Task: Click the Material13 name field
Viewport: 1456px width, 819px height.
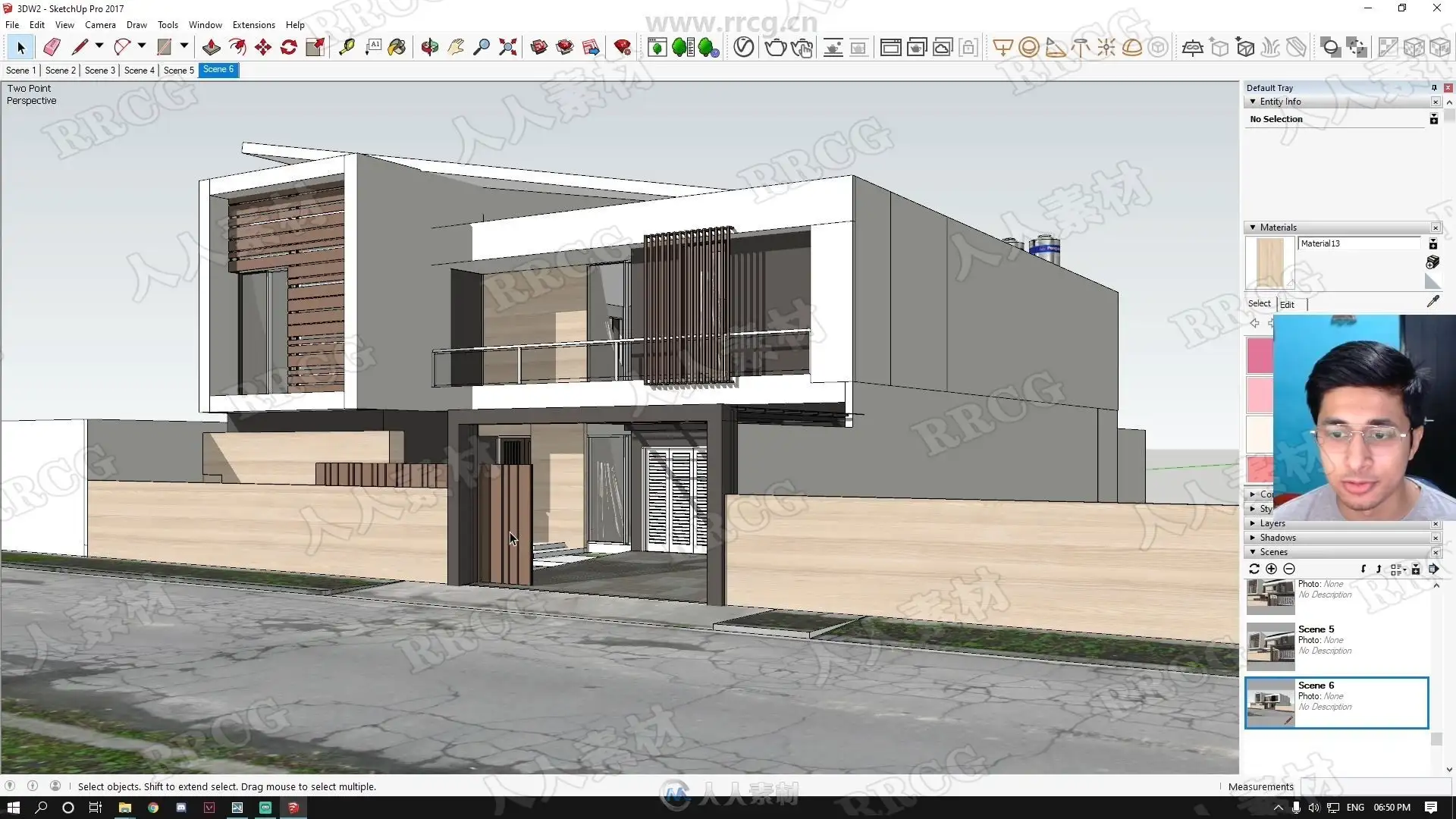Action: pos(1358,243)
